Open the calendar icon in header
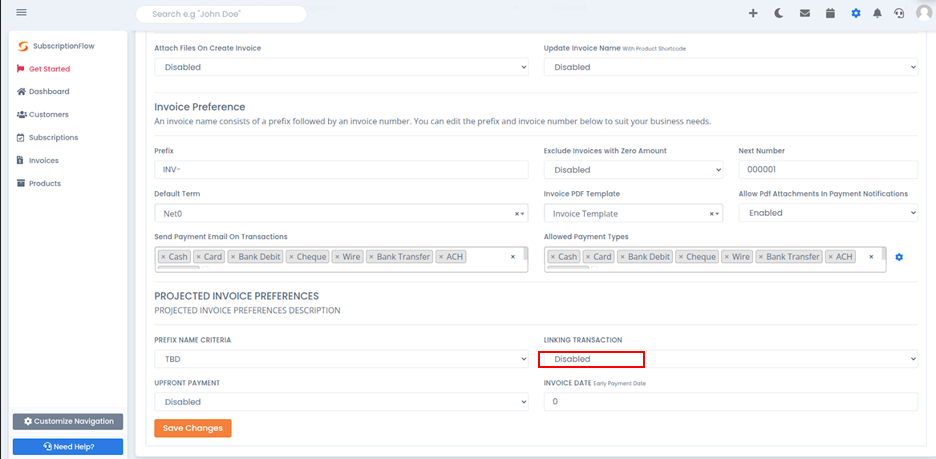Image resolution: width=936 pixels, height=459 pixels. 830,13
